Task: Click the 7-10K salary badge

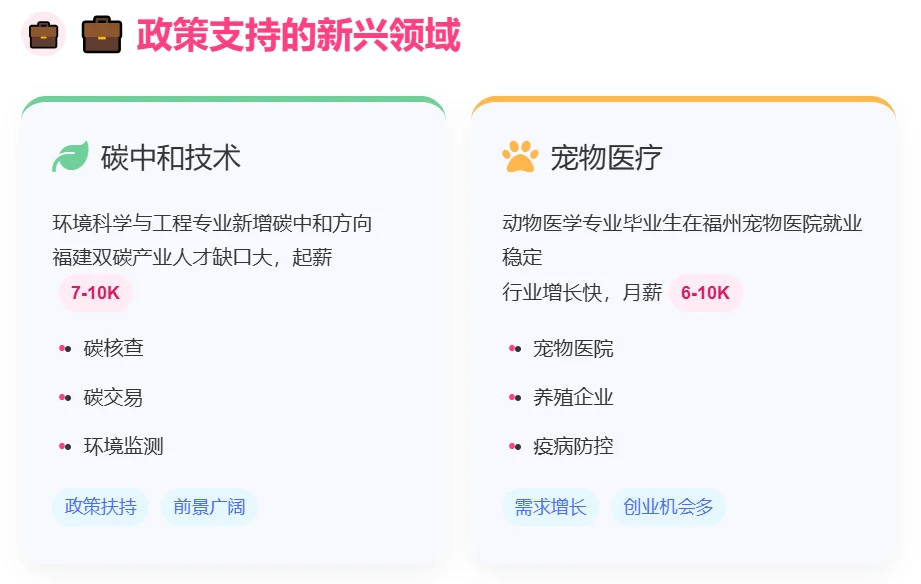Action: pyautogui.click(x=95, y=293)
